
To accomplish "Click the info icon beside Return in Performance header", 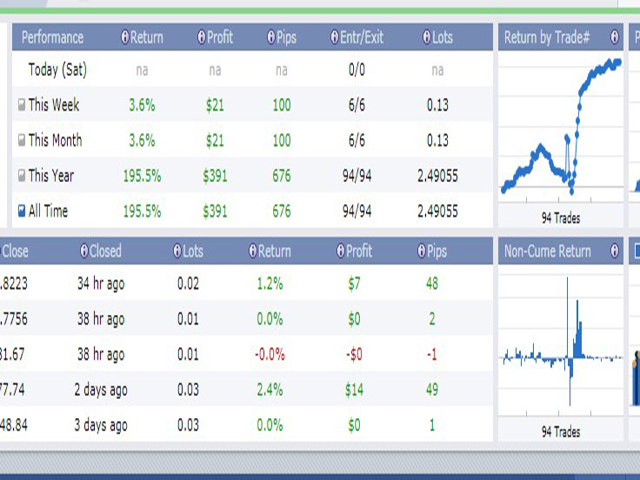I will tap(125, 37).
